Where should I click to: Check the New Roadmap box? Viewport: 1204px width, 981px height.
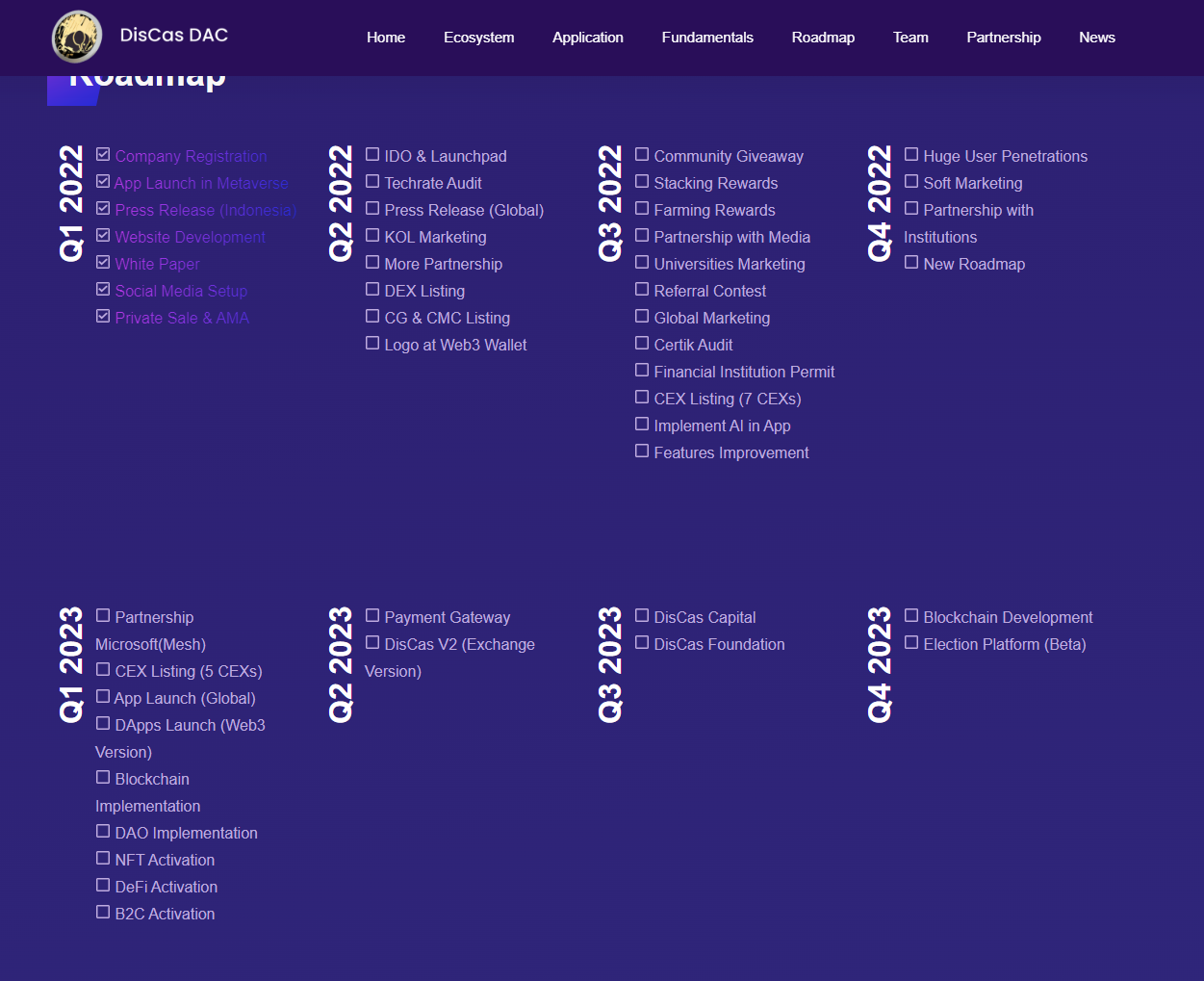[911, 262]
